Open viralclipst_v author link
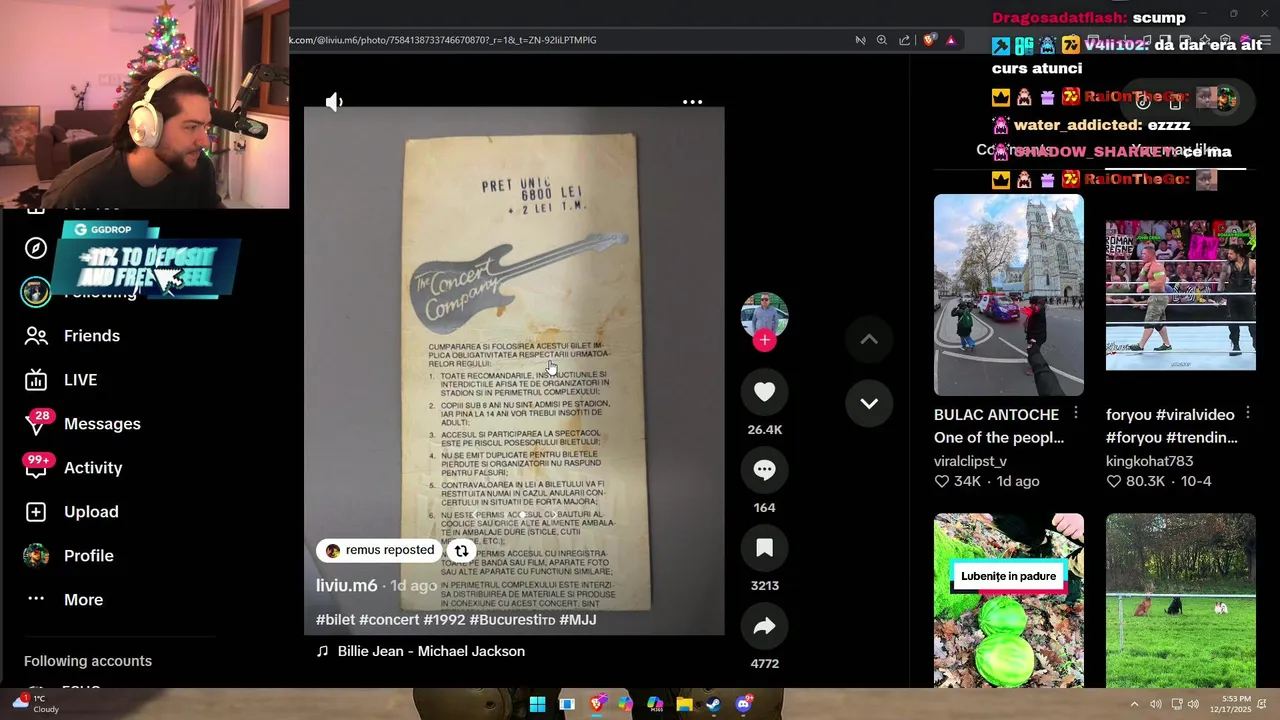 click(970, 461)
